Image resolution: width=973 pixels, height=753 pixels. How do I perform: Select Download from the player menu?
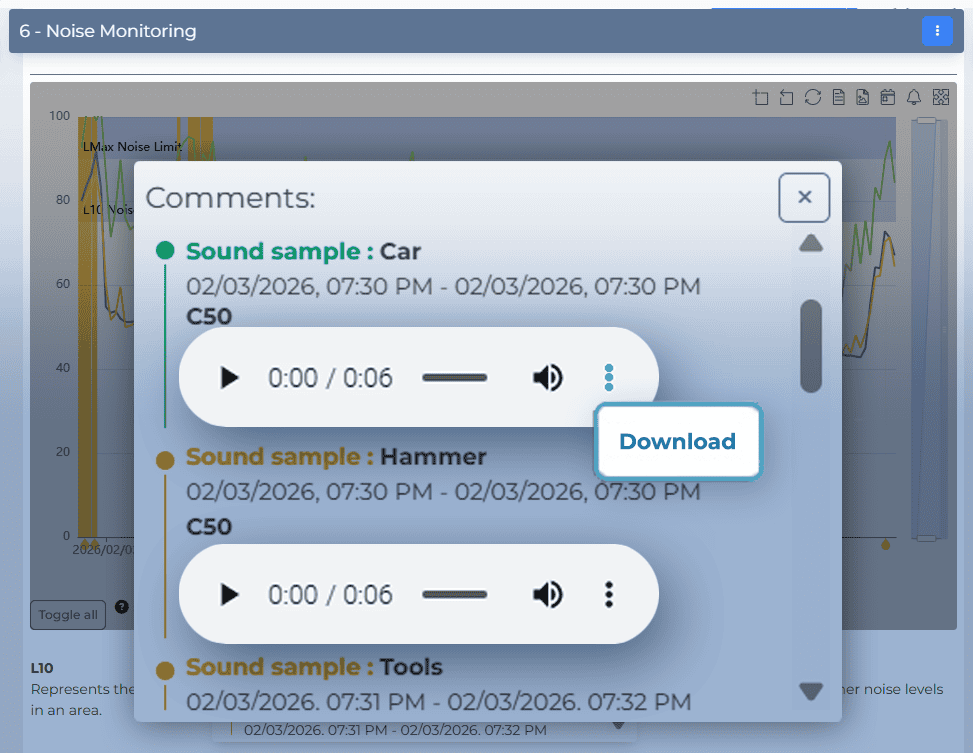coord(677,441)
